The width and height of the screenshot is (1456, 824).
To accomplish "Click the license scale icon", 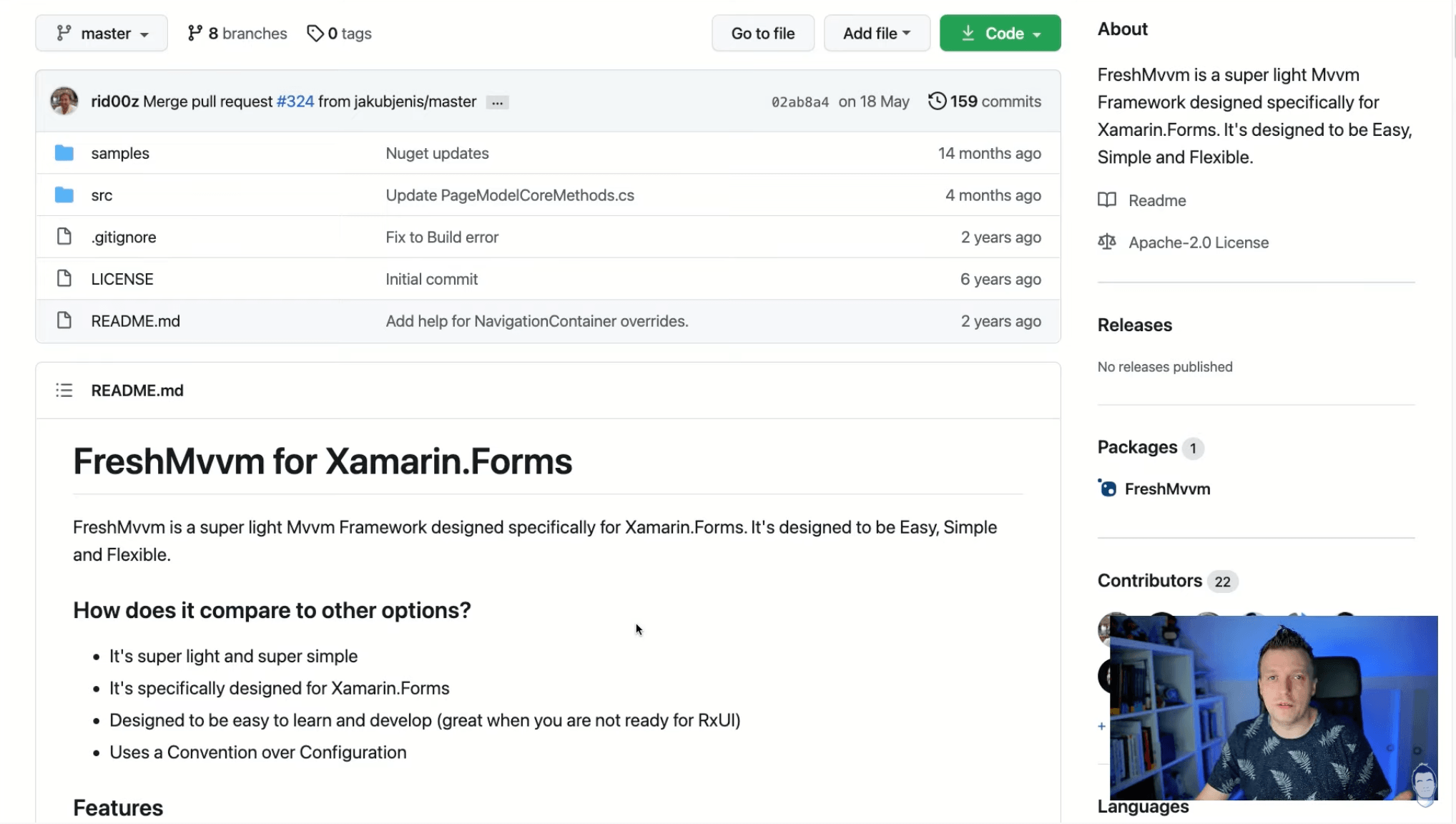I will click(x=1107, y=242).
